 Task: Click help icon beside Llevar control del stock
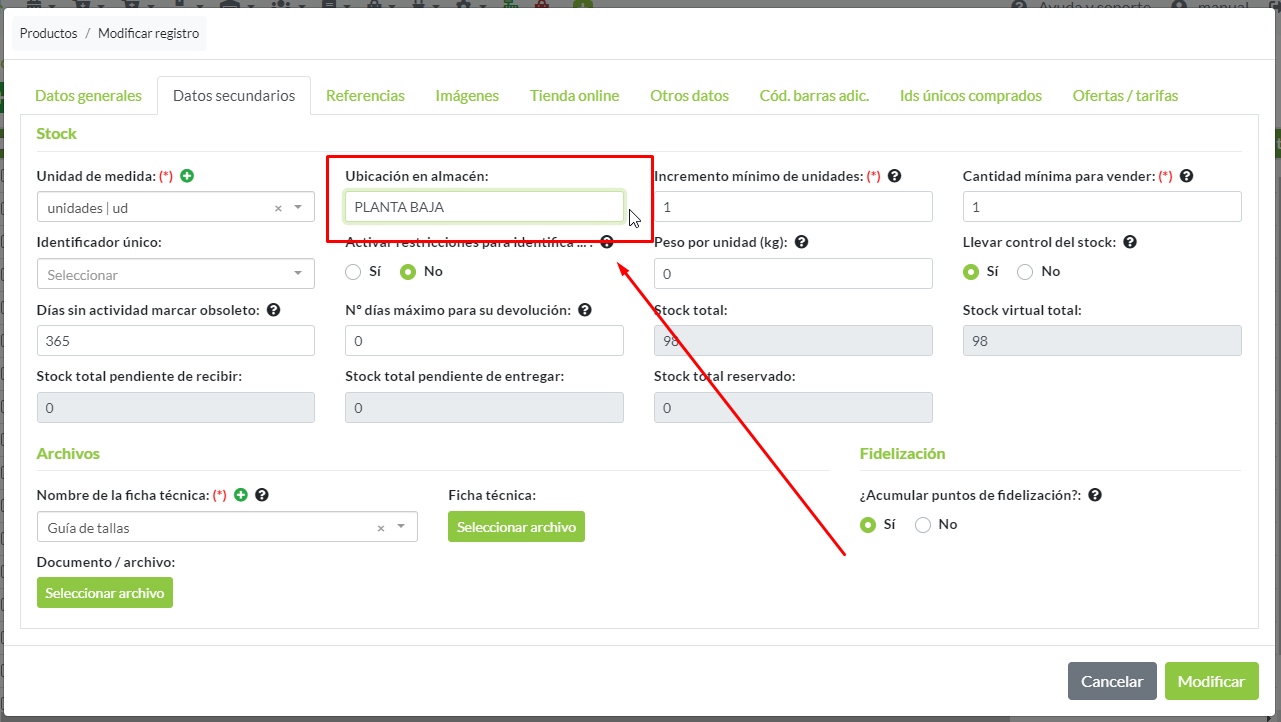click(1129, 242)
